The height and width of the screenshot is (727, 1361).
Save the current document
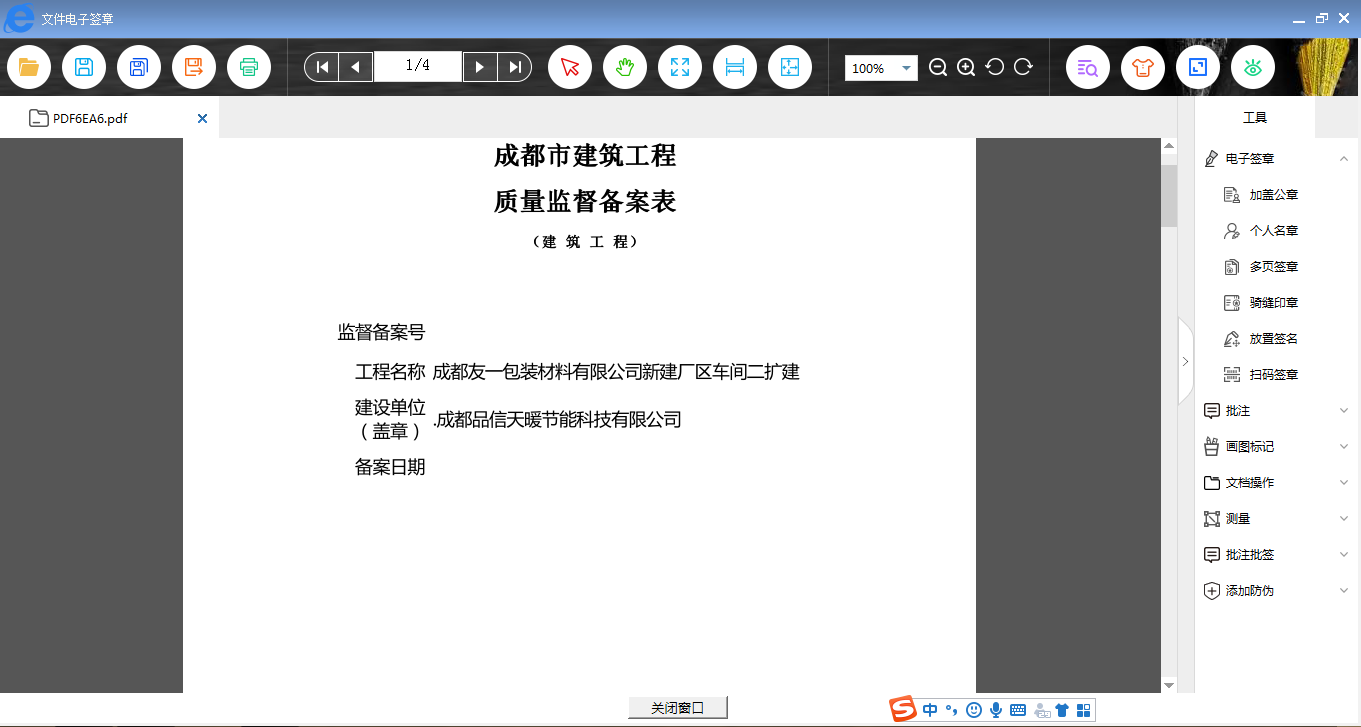point(84,67)
